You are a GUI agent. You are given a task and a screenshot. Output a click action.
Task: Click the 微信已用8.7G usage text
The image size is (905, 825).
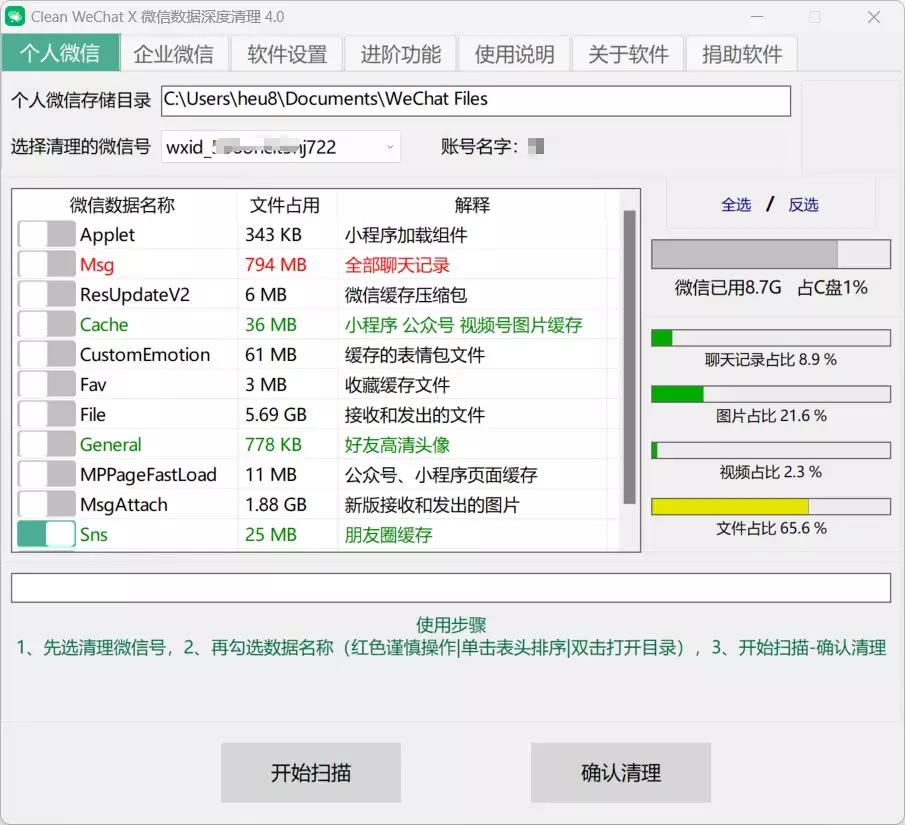(x=728, y=287)
